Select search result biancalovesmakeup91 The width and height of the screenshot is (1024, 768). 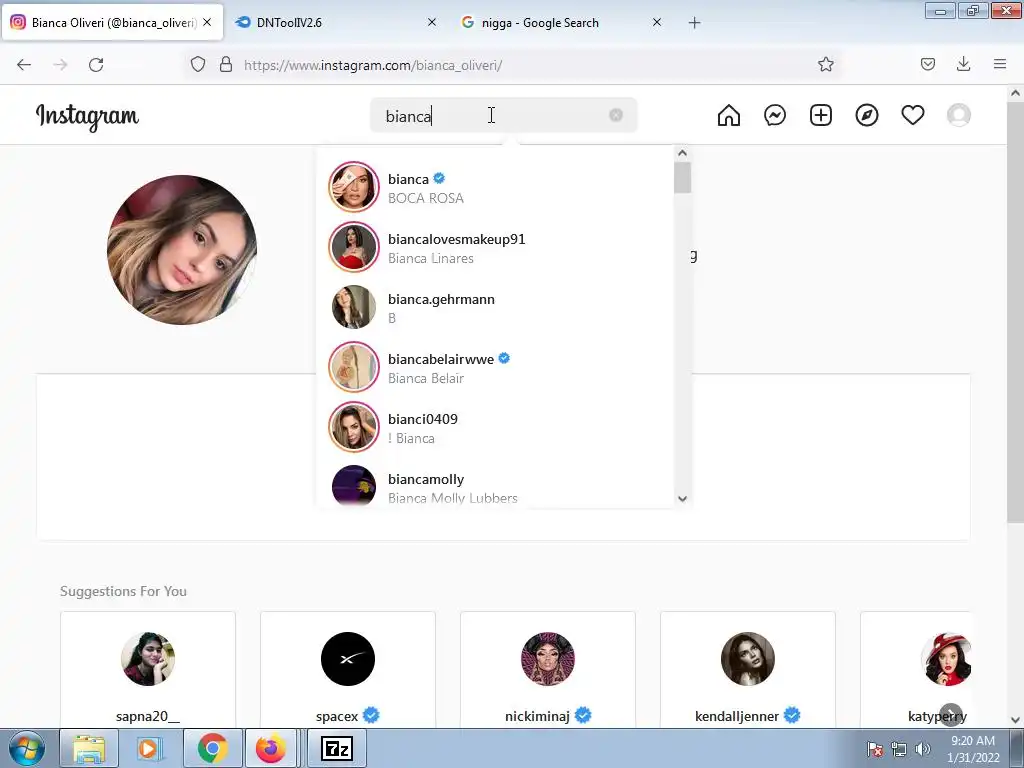click(x=495, y=248)
